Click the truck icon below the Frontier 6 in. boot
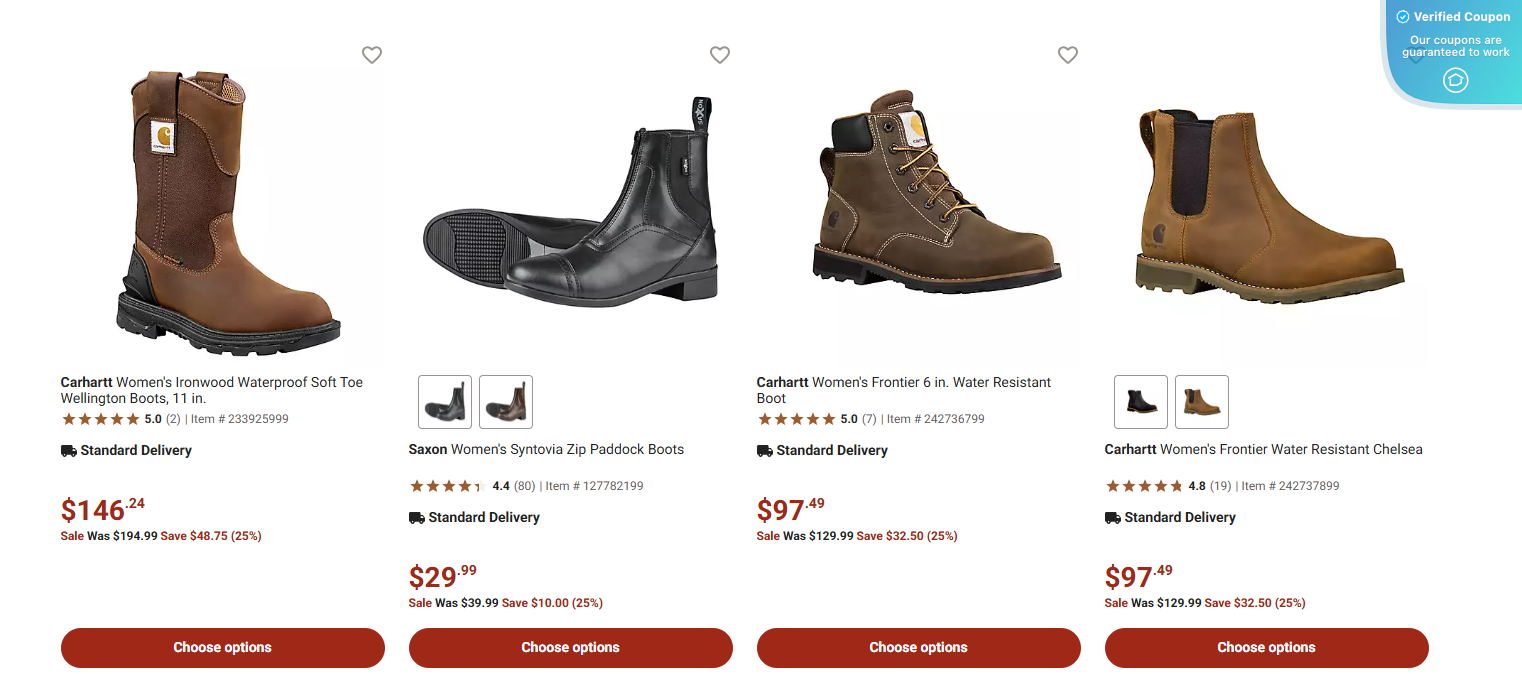This screenshot has height=674, width=1522. pos(765,450)
